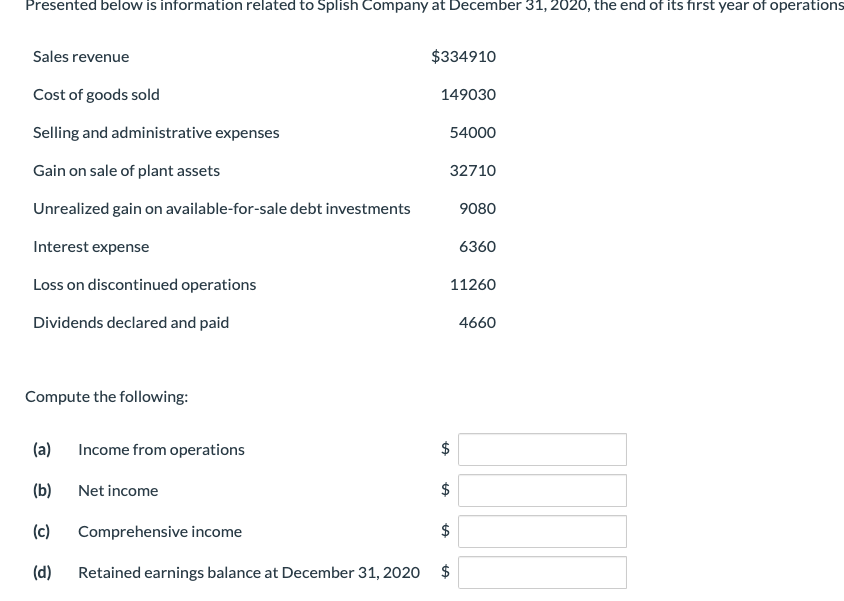Screen dimensions: 844x601
Task: Click the Loss on discontinued operations text
Action: click(144, 284)
